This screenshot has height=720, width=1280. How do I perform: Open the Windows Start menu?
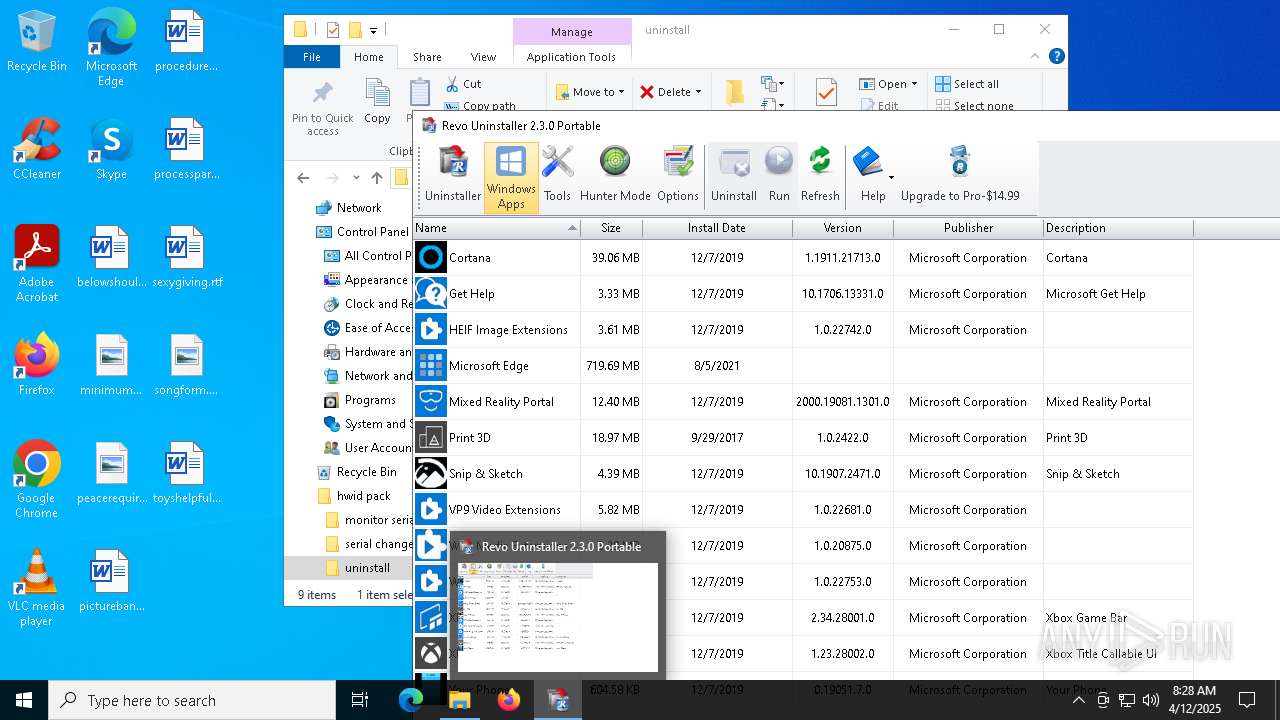[x=24, y=700]
